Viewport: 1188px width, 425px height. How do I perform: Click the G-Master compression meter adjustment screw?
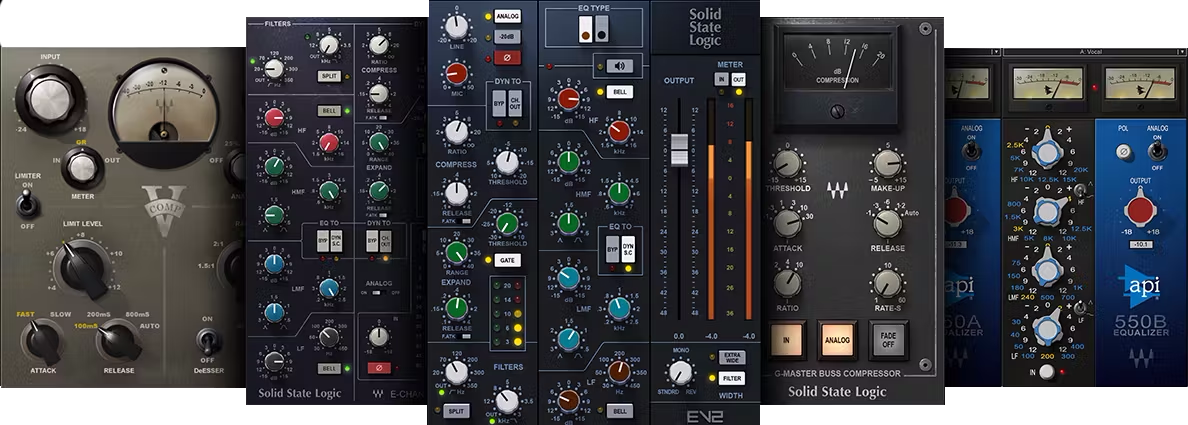(x=837, y=111)
